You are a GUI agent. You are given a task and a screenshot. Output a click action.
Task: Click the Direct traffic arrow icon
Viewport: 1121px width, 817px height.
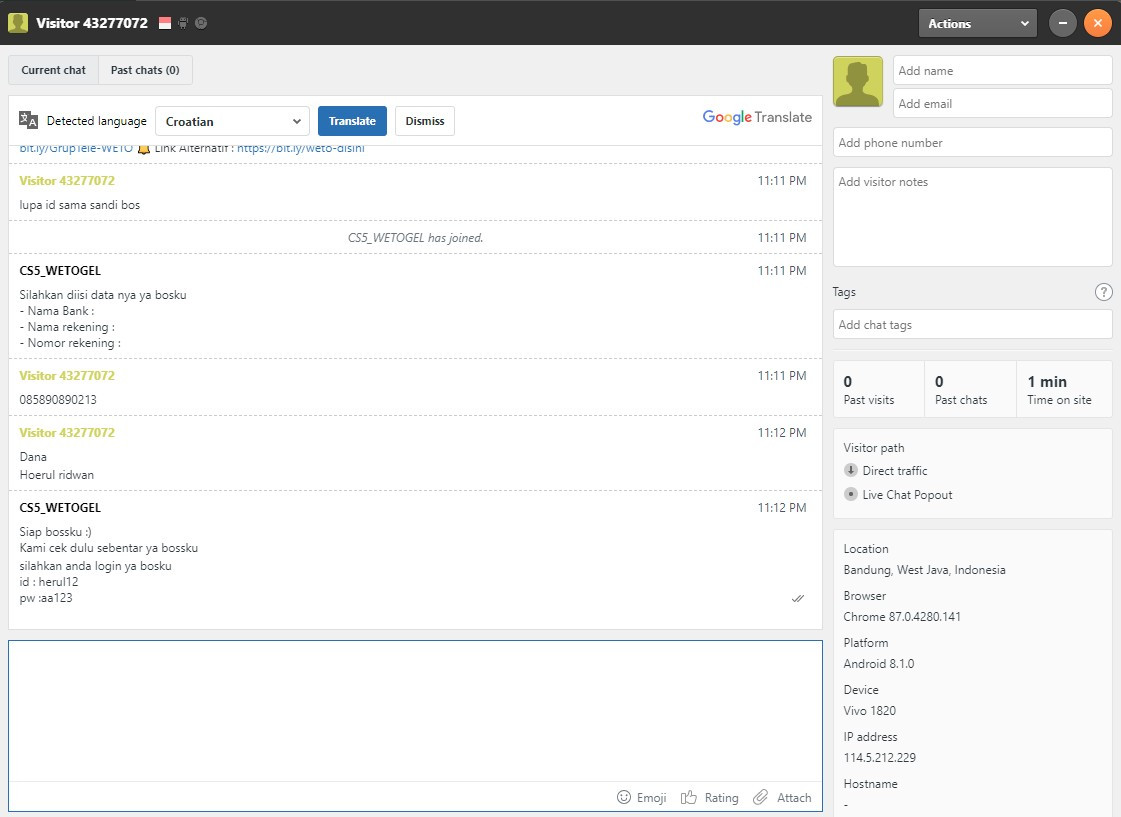click(x=851, y=470)
